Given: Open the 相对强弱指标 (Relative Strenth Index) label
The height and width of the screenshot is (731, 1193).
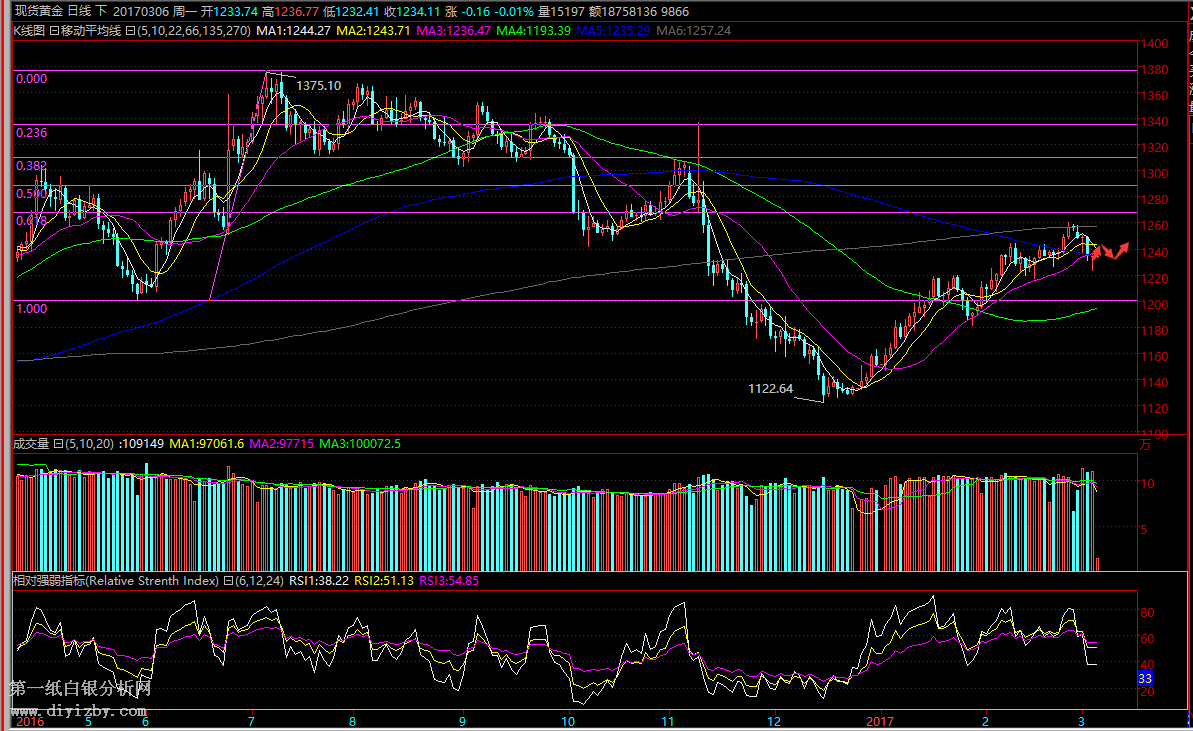Looking at the screenshot, I should 116,581.
